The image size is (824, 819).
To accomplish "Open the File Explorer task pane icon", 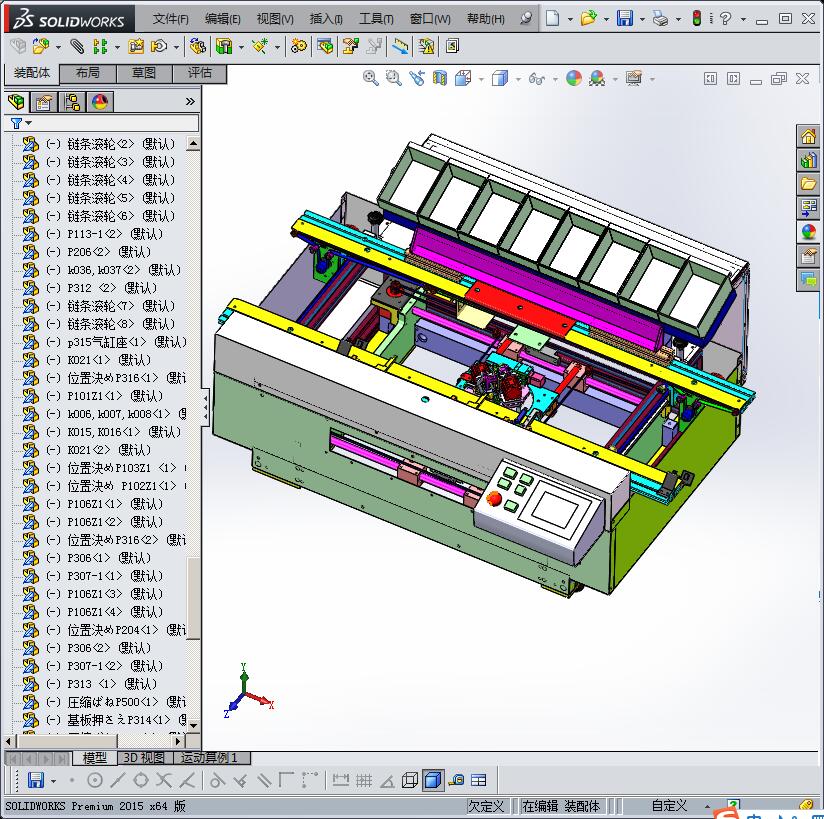I will point(808,183).
